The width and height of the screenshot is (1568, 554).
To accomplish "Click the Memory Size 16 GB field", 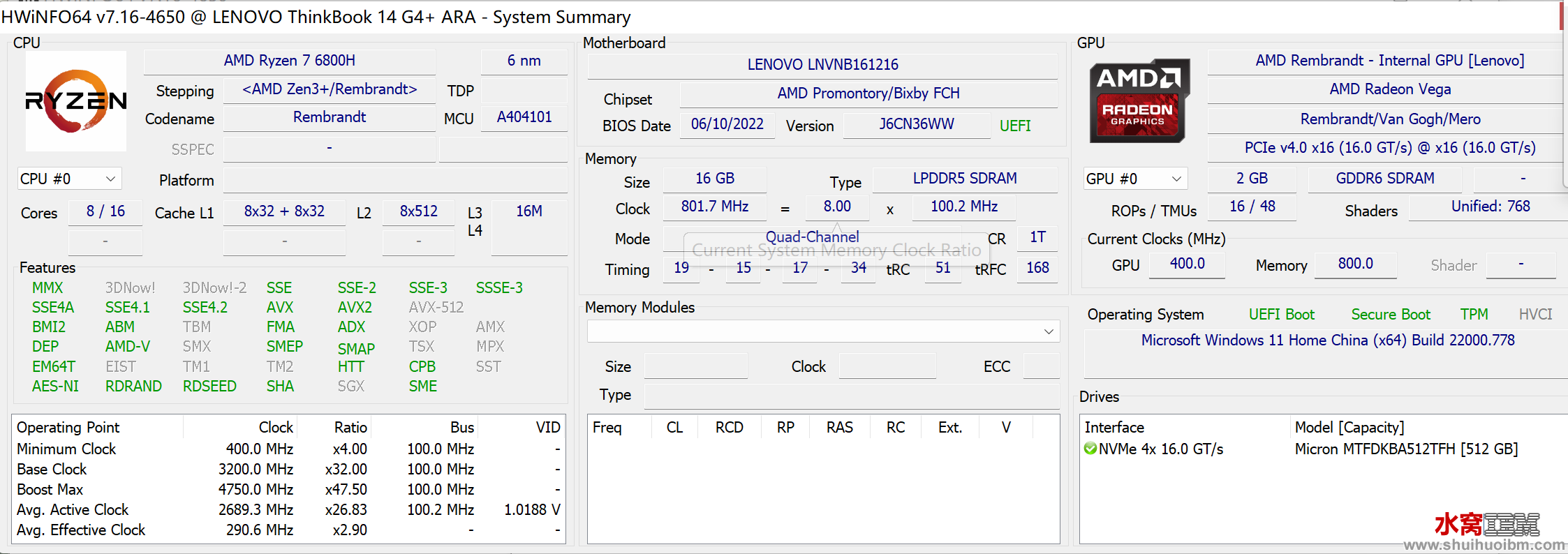I will pyautogui.click(x=714, y=179).
